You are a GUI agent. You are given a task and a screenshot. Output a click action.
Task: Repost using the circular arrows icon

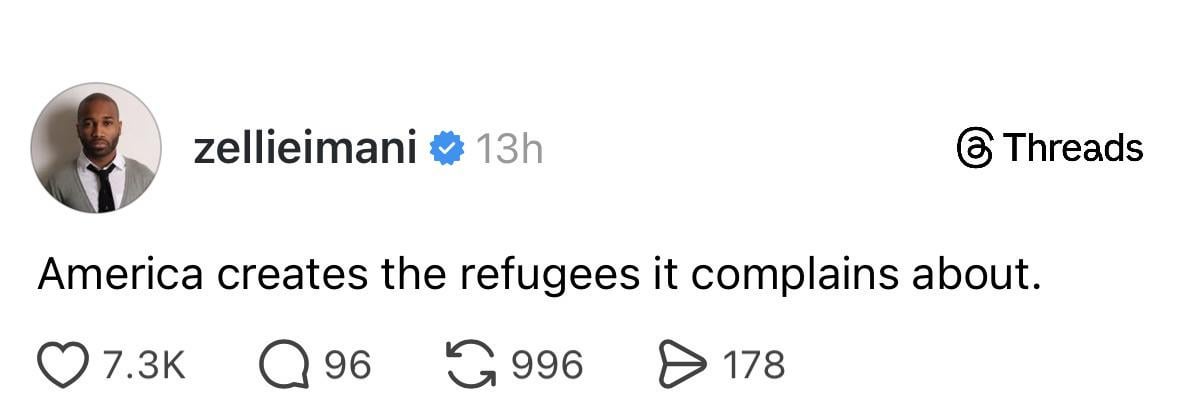pos(470,364)
